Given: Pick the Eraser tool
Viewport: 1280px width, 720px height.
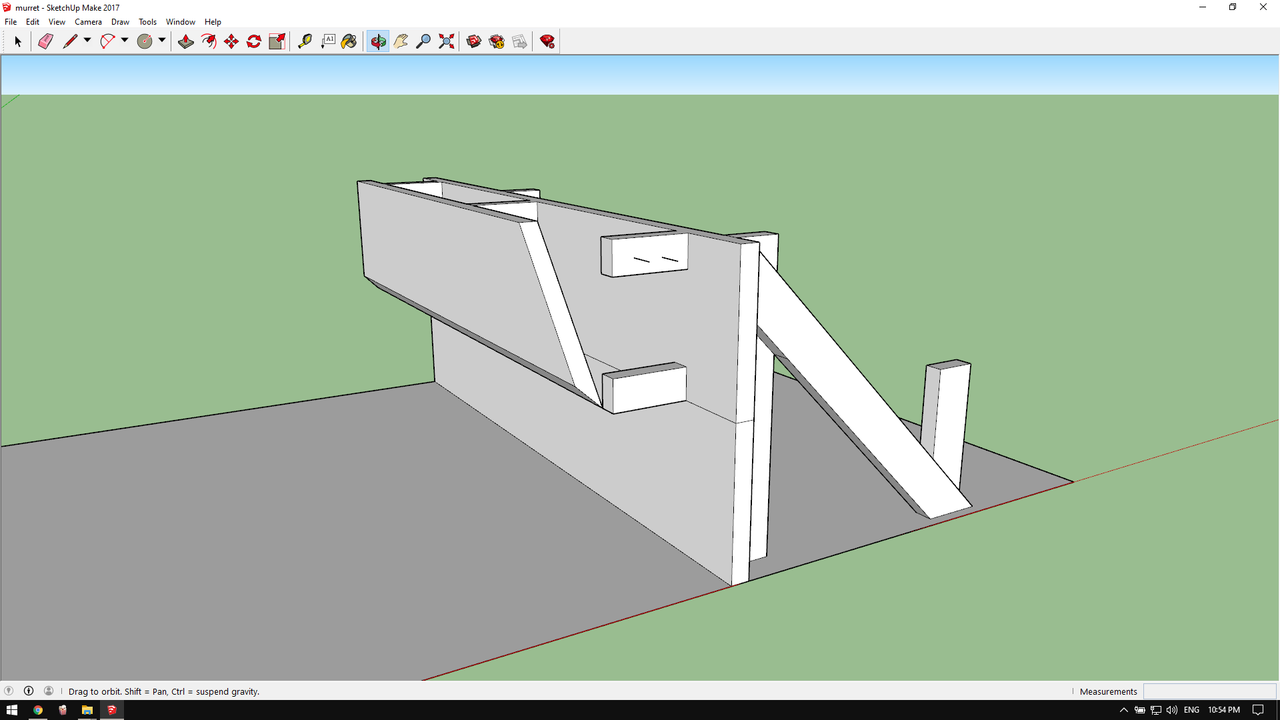Looking at the screenshot, I should [45, 41].
